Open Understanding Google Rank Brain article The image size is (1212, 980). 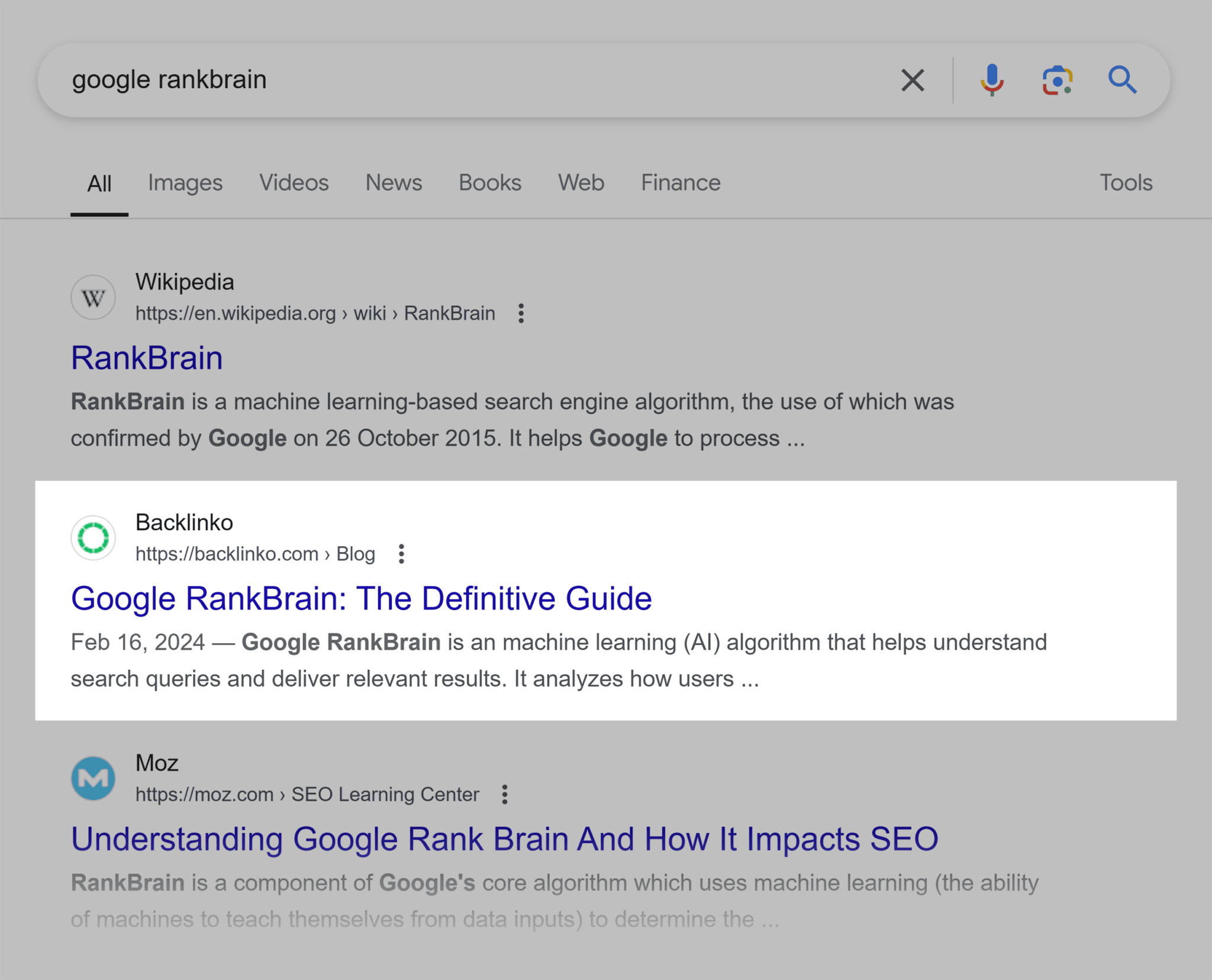pyautogui.click(x=504, y=839)
